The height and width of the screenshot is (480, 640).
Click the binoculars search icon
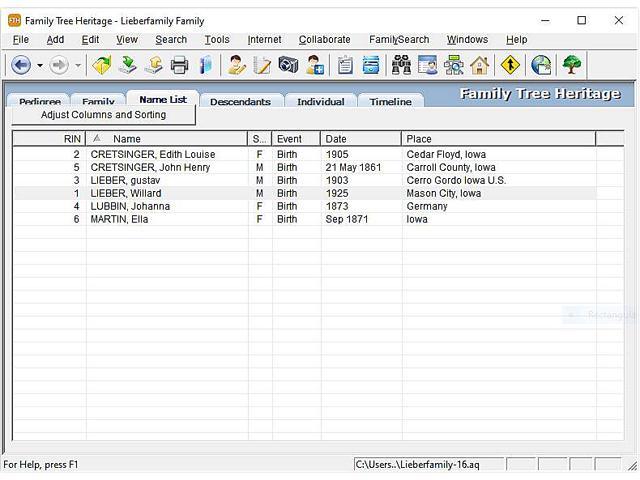(401, 65)
